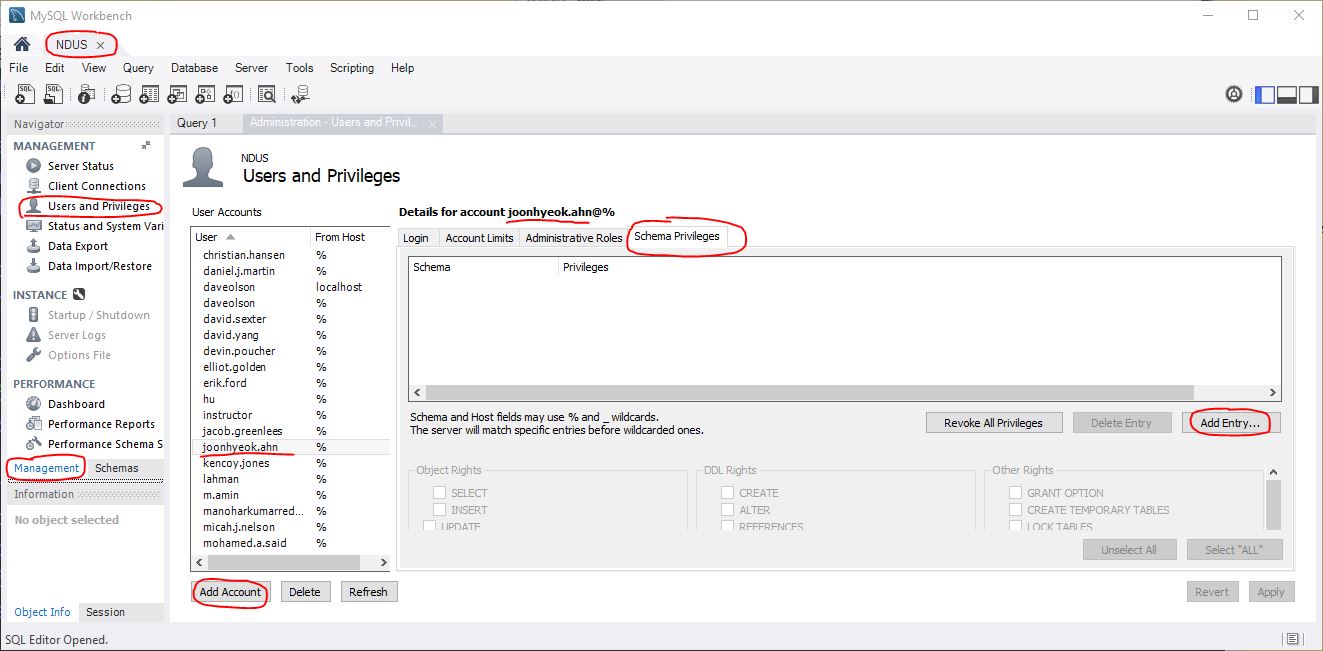
Task: Select user kencoy.jones in account list
Action: (236, 463)
